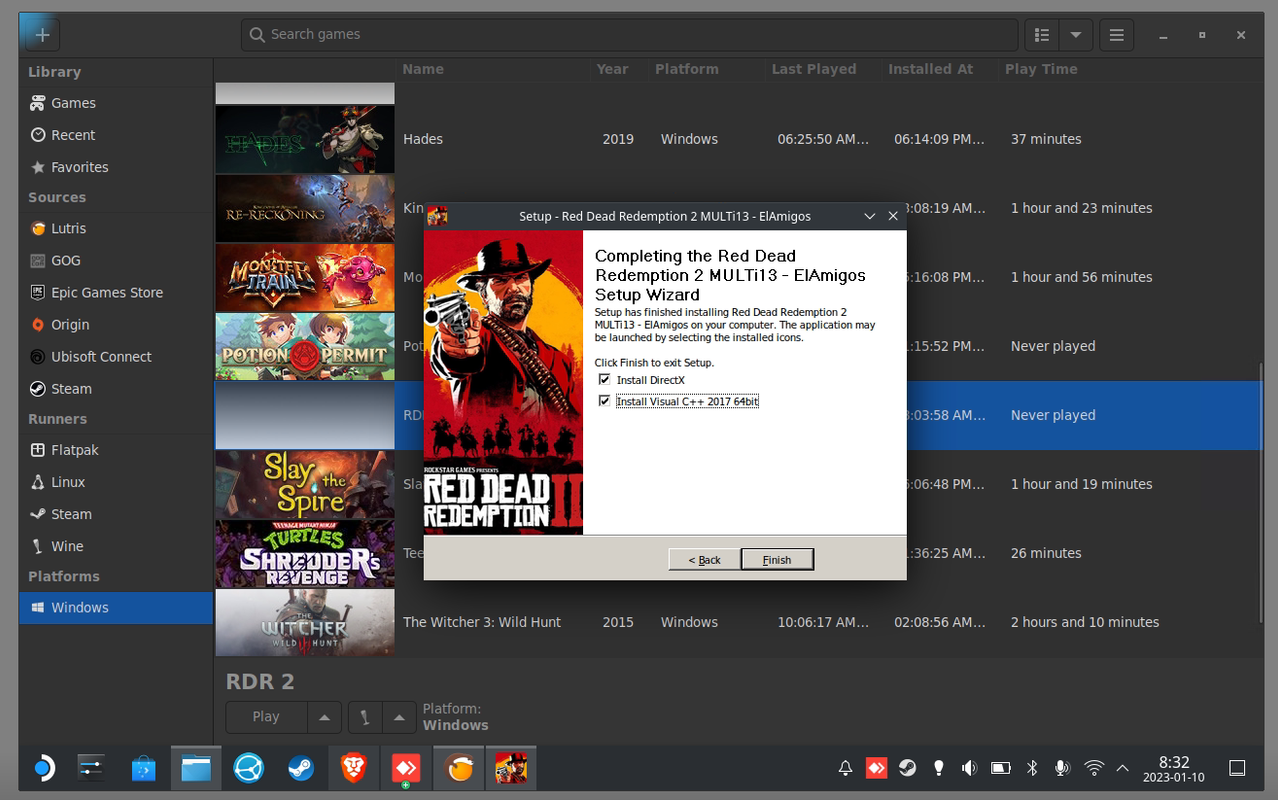Viewport: 1278px width, 800px height.
Task: Switch to list view with the view icon
Action: tap(1041, 34)
